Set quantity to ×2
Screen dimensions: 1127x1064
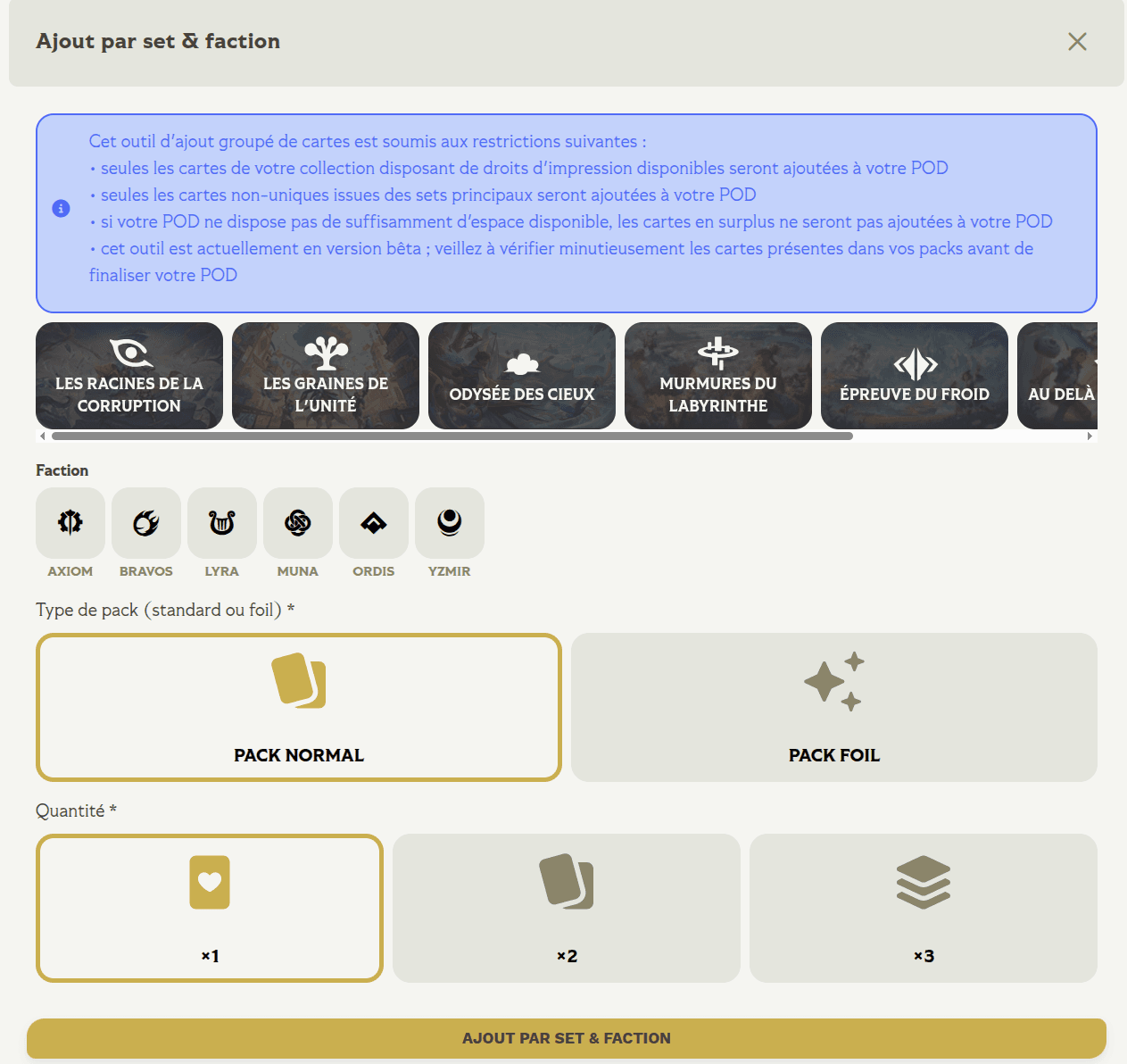click(567, 908)
